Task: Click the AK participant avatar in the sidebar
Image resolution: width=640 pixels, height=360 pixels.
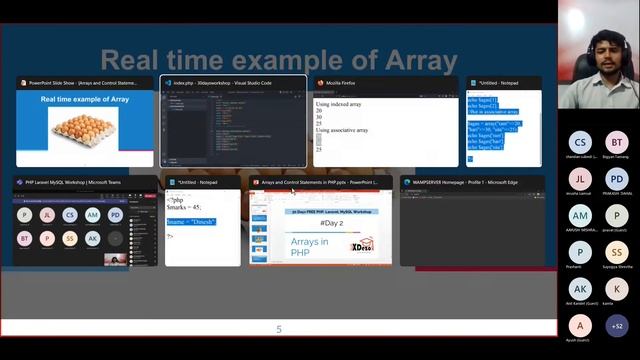Action: pyautogui.click(x=580, y=289)
